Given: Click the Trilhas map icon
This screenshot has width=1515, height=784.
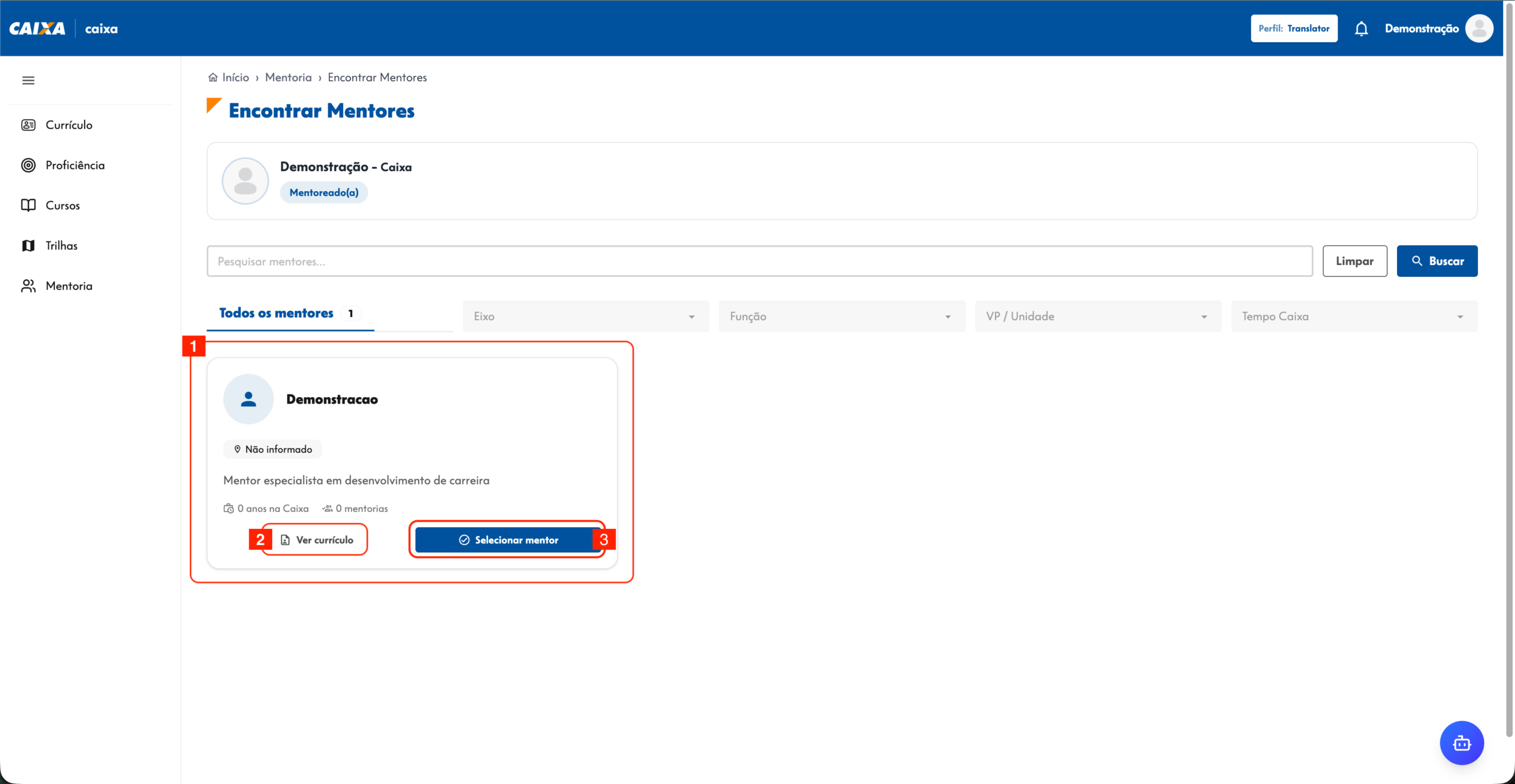Looking at the screenshot, I should 28,246.
